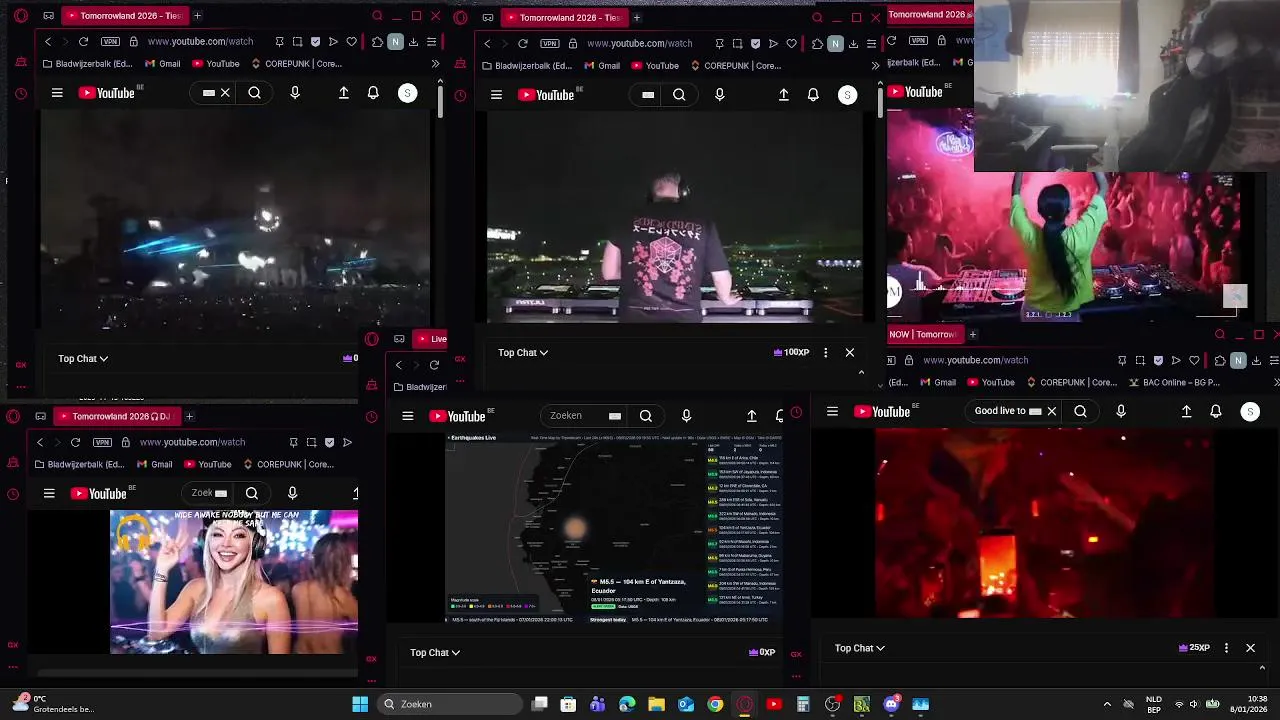Open account avatar S in laser-show video window

[x=407, y=93]
